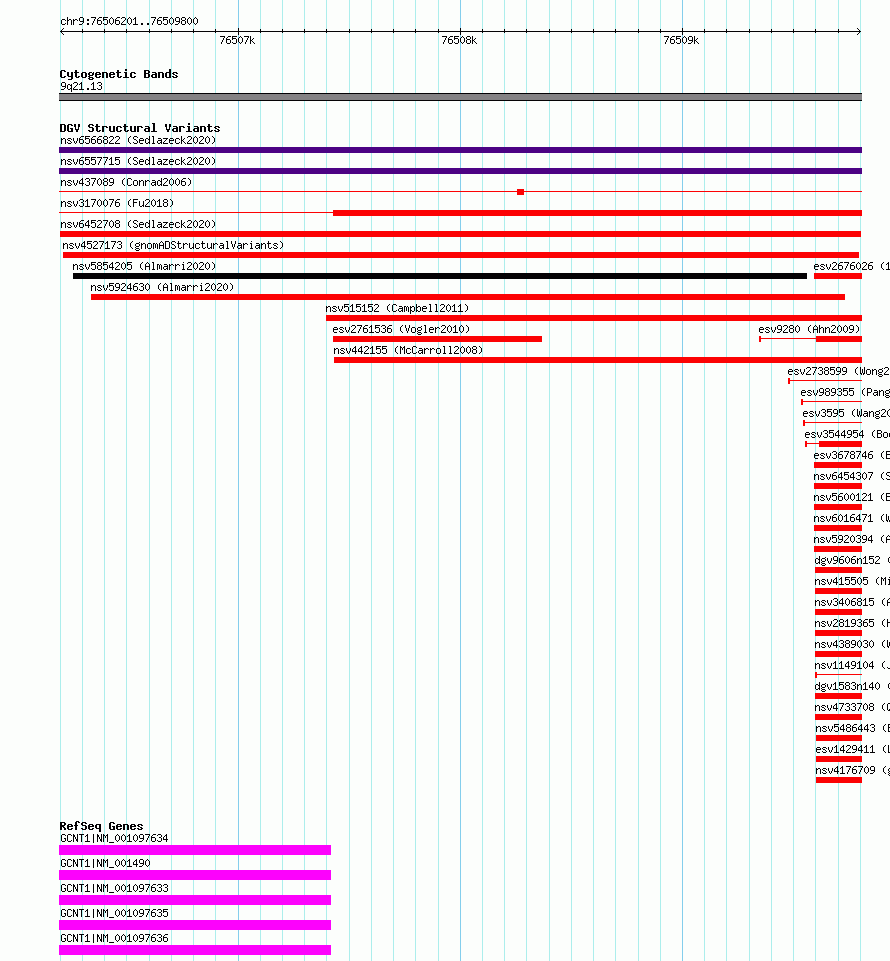This screenshot has height=961, width=890.
Task: Open variant nsv4733708 label
Action: click(852, 707)
